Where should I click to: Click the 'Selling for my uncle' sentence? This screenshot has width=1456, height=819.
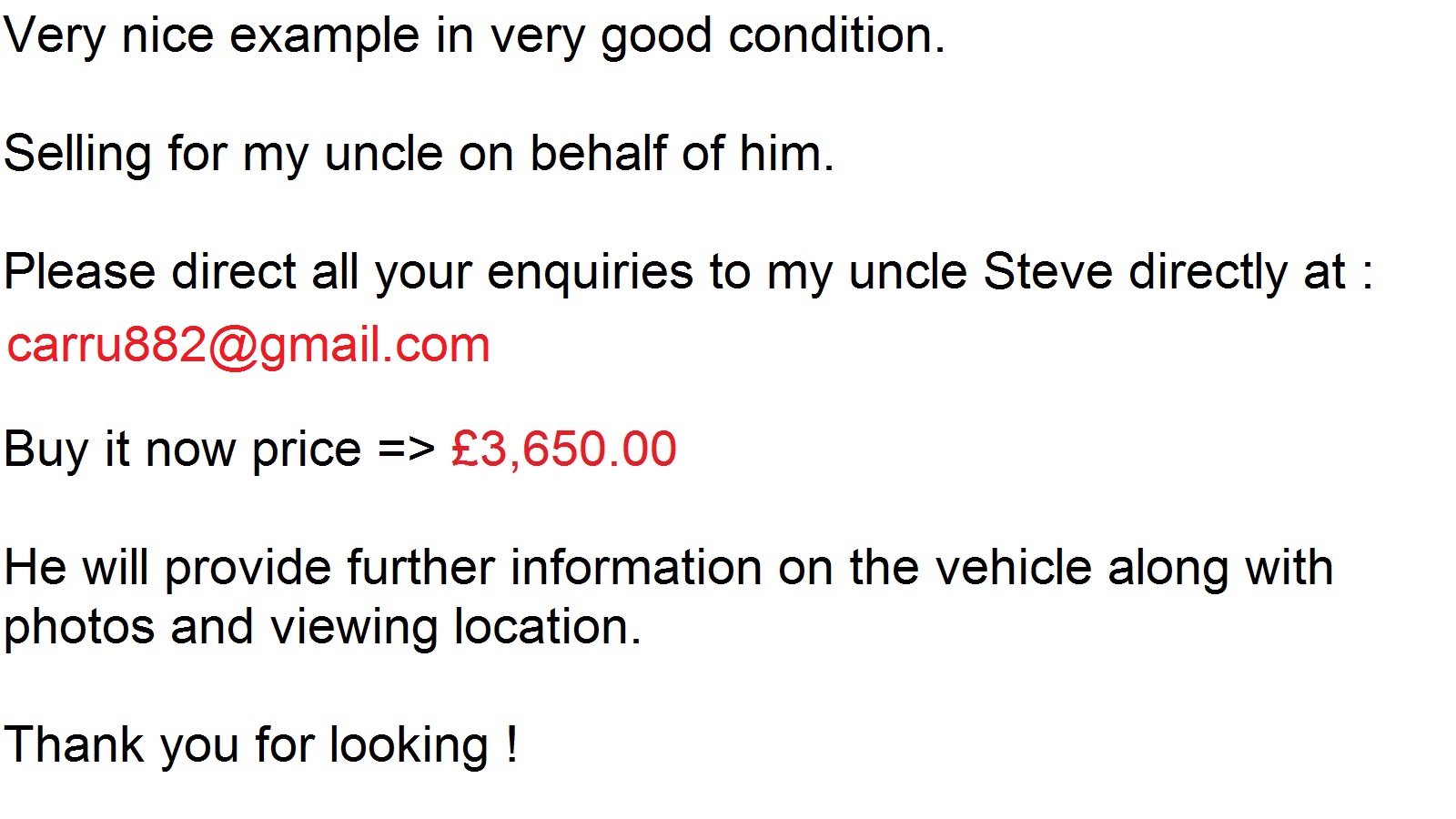coord(419,155)
